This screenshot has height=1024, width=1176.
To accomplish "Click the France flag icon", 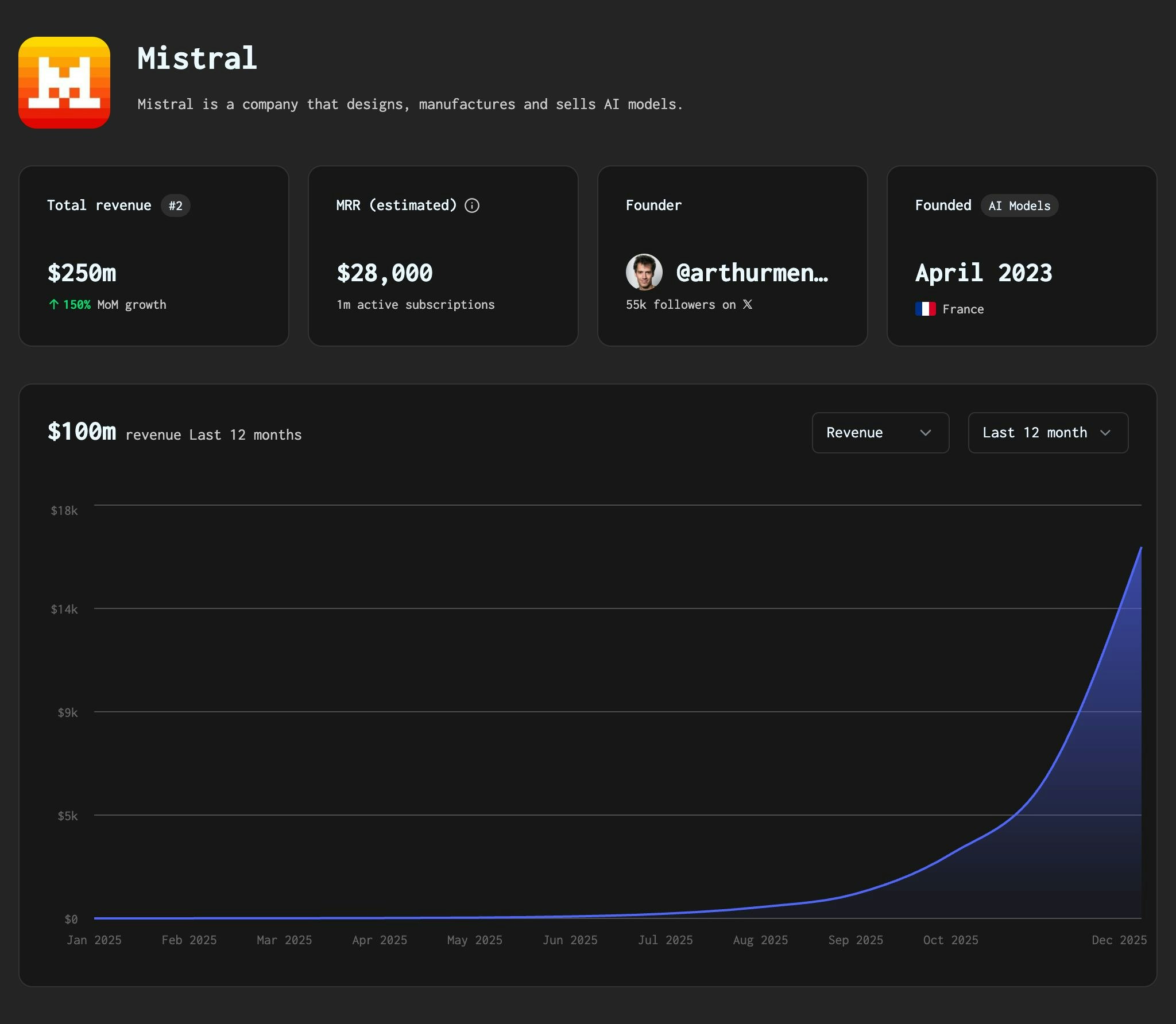I will [925, 309].
